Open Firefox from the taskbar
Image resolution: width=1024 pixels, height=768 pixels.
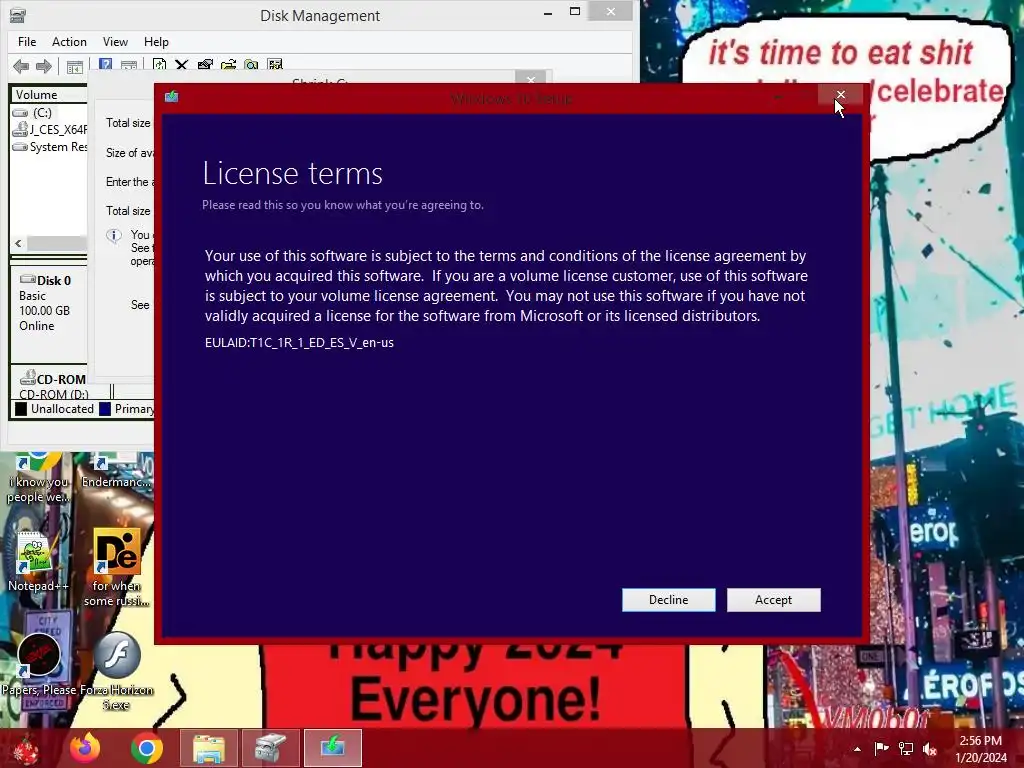coord(86,748)
